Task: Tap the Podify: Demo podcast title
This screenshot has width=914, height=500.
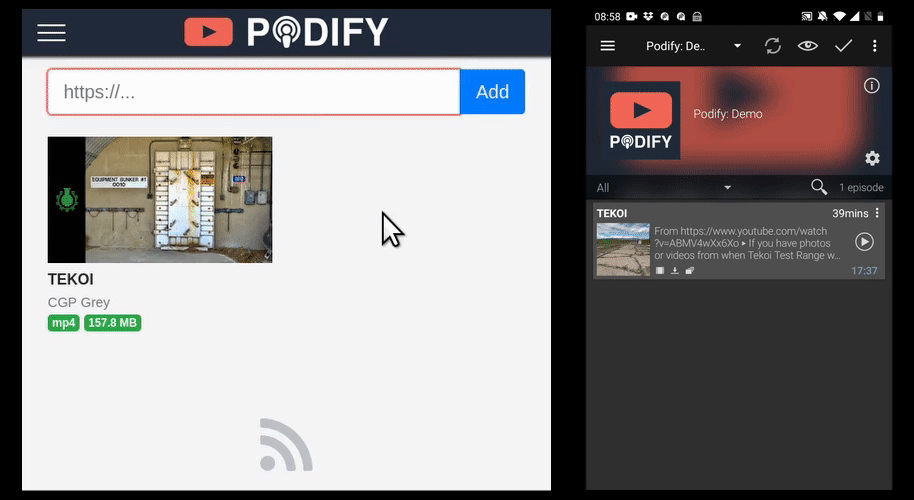Action: click(727, 114)
